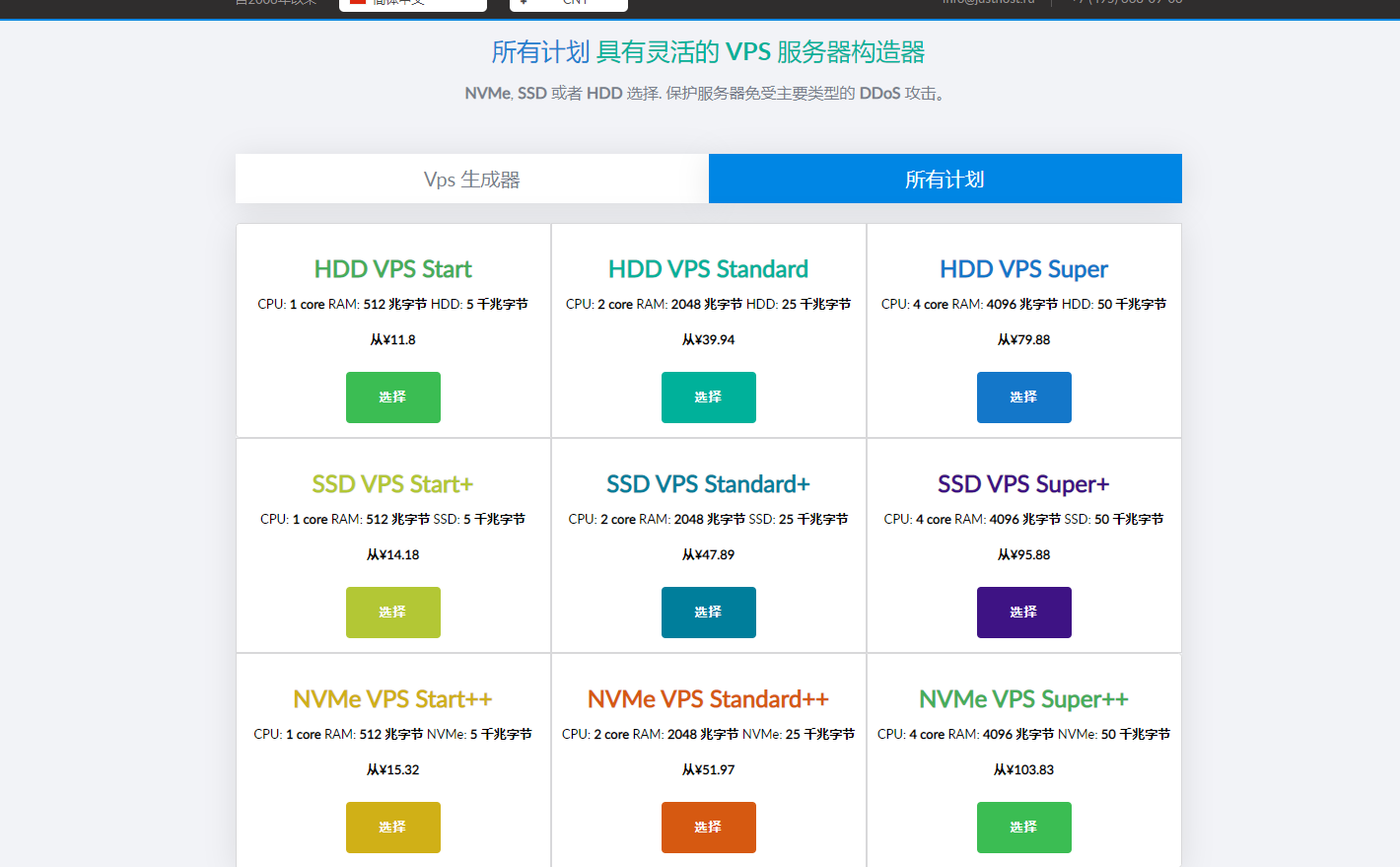Click the HDD VPS Start title
This screenshot has height=867, width=1400.
pos(392,269)
